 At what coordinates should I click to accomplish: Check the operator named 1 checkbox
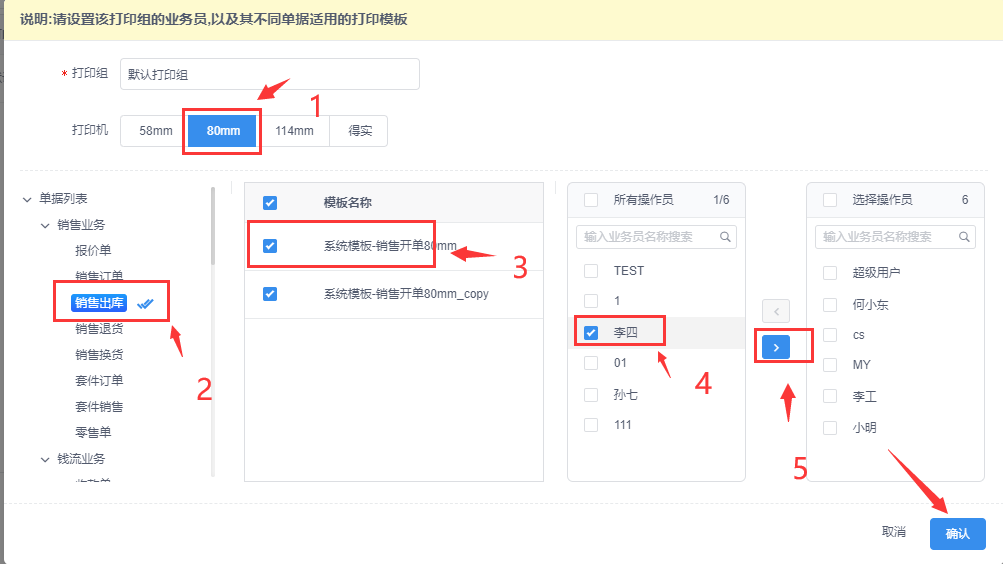point(591,301)
